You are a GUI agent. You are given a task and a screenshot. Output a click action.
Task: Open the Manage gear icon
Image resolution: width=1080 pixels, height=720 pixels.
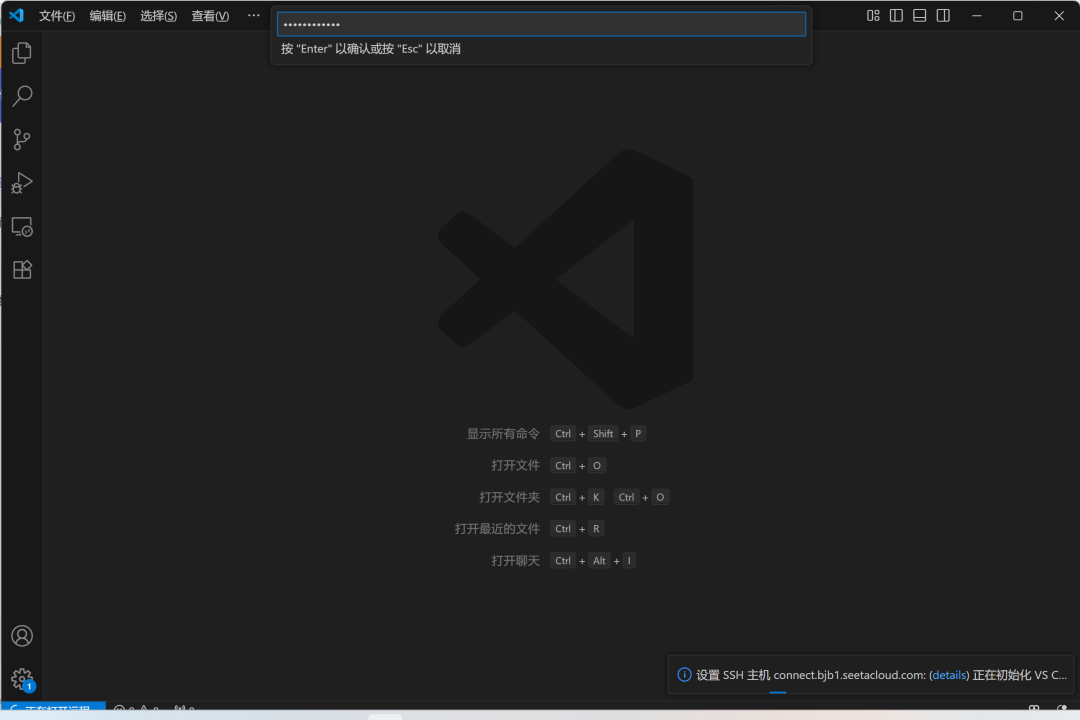point(22,679)
